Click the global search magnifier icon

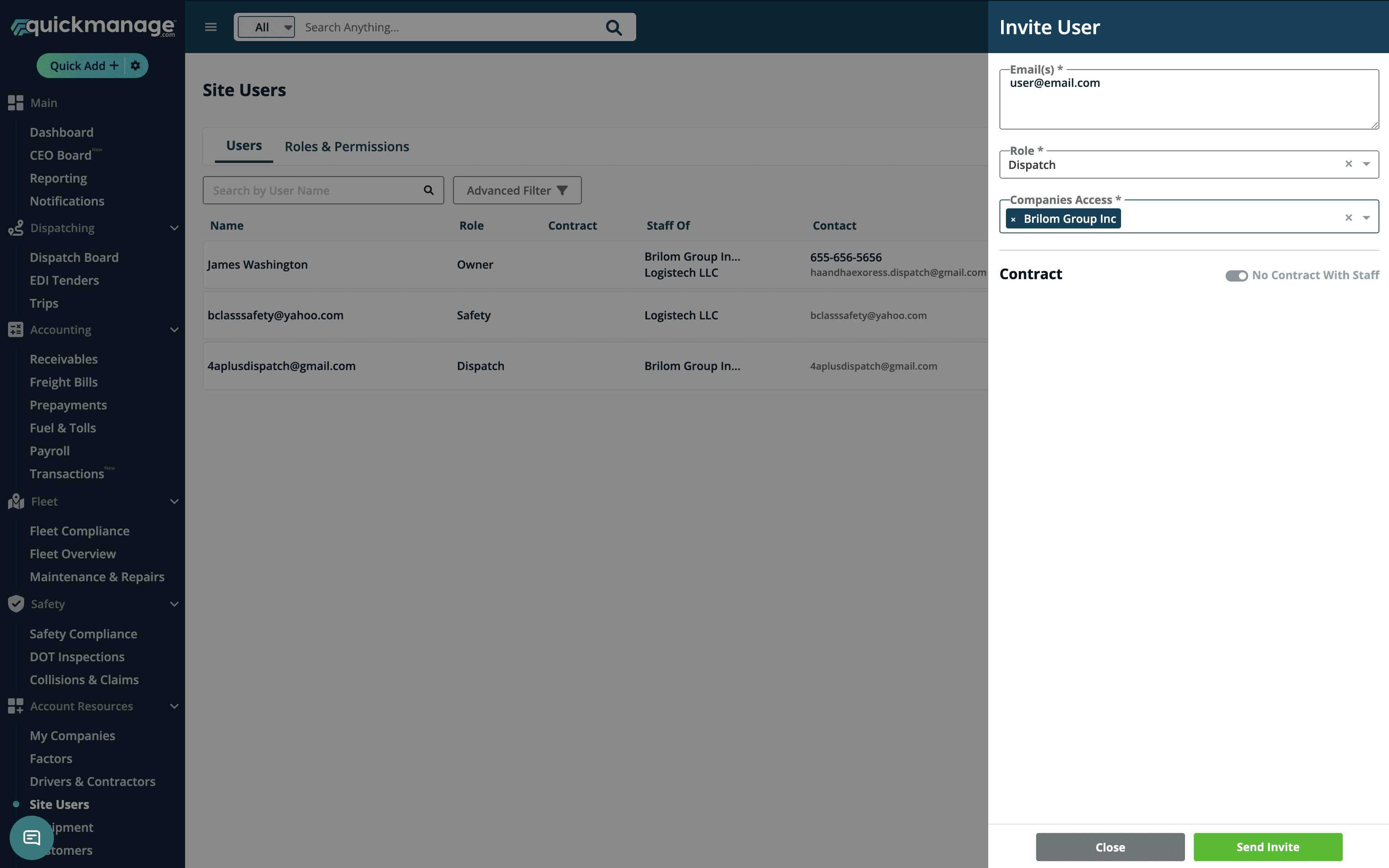click(x=613, y=27)
